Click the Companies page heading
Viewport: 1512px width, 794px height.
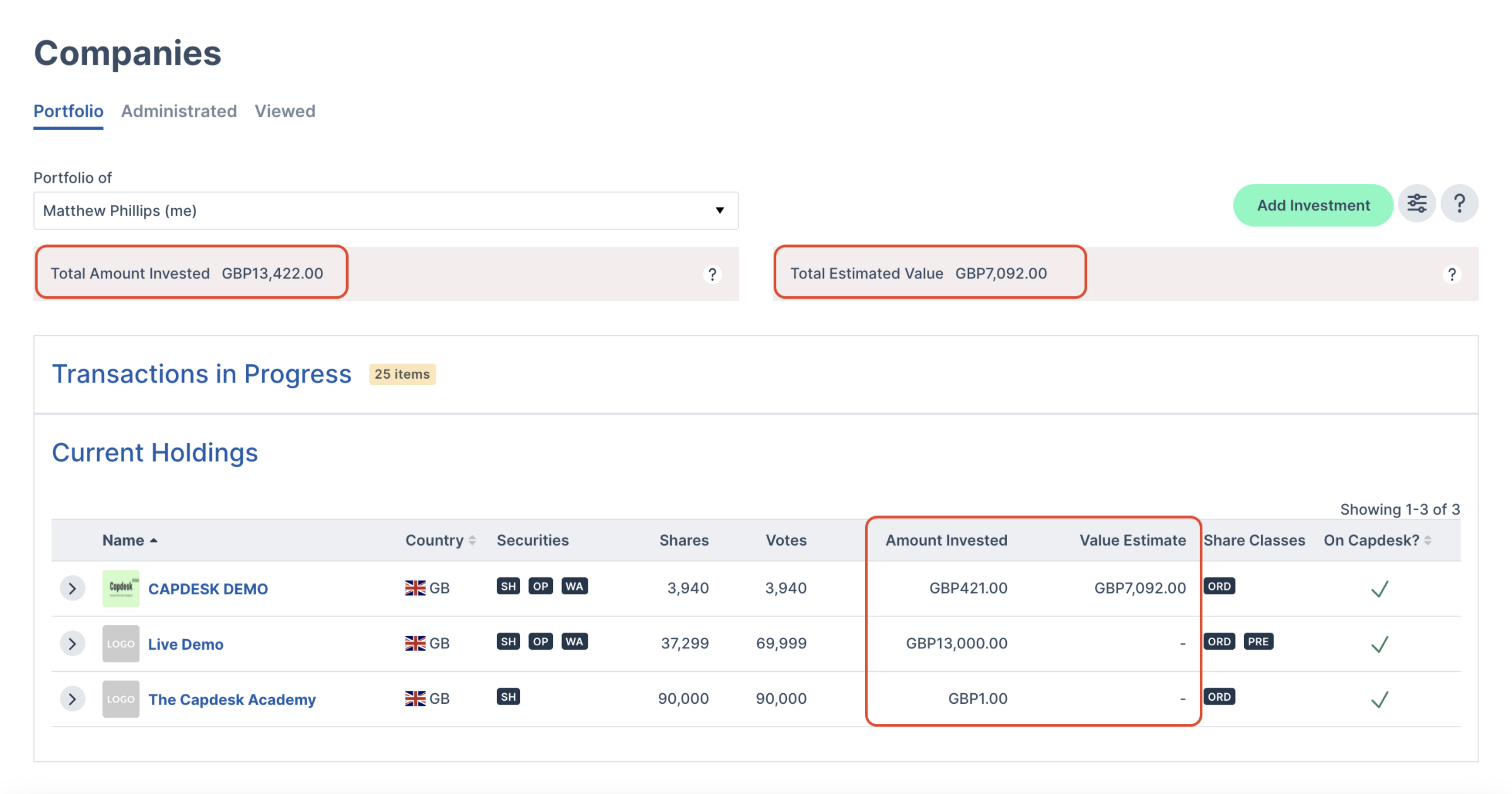[128, 54]
